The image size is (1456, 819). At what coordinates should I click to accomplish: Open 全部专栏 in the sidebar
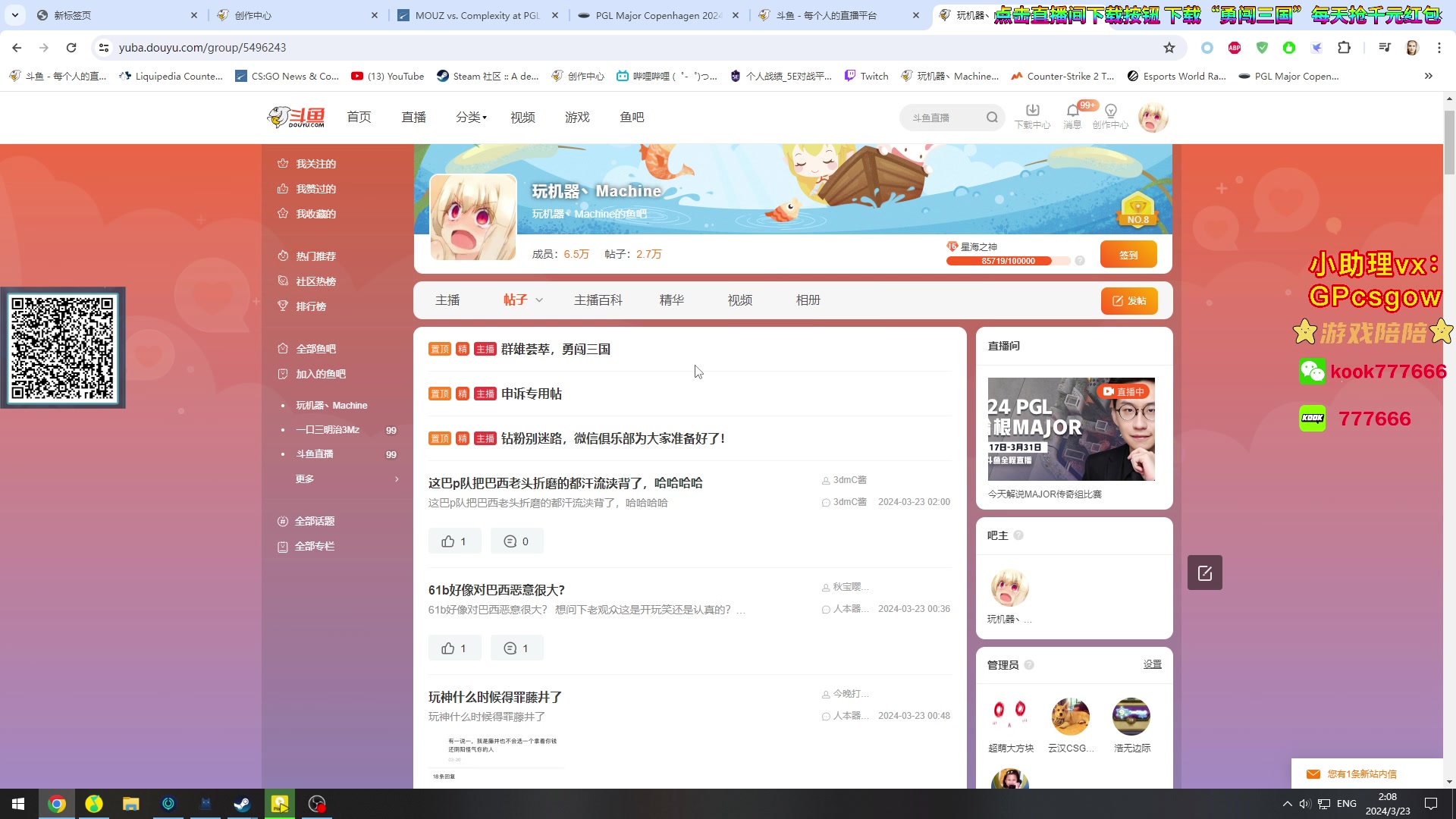pos(314,546)
